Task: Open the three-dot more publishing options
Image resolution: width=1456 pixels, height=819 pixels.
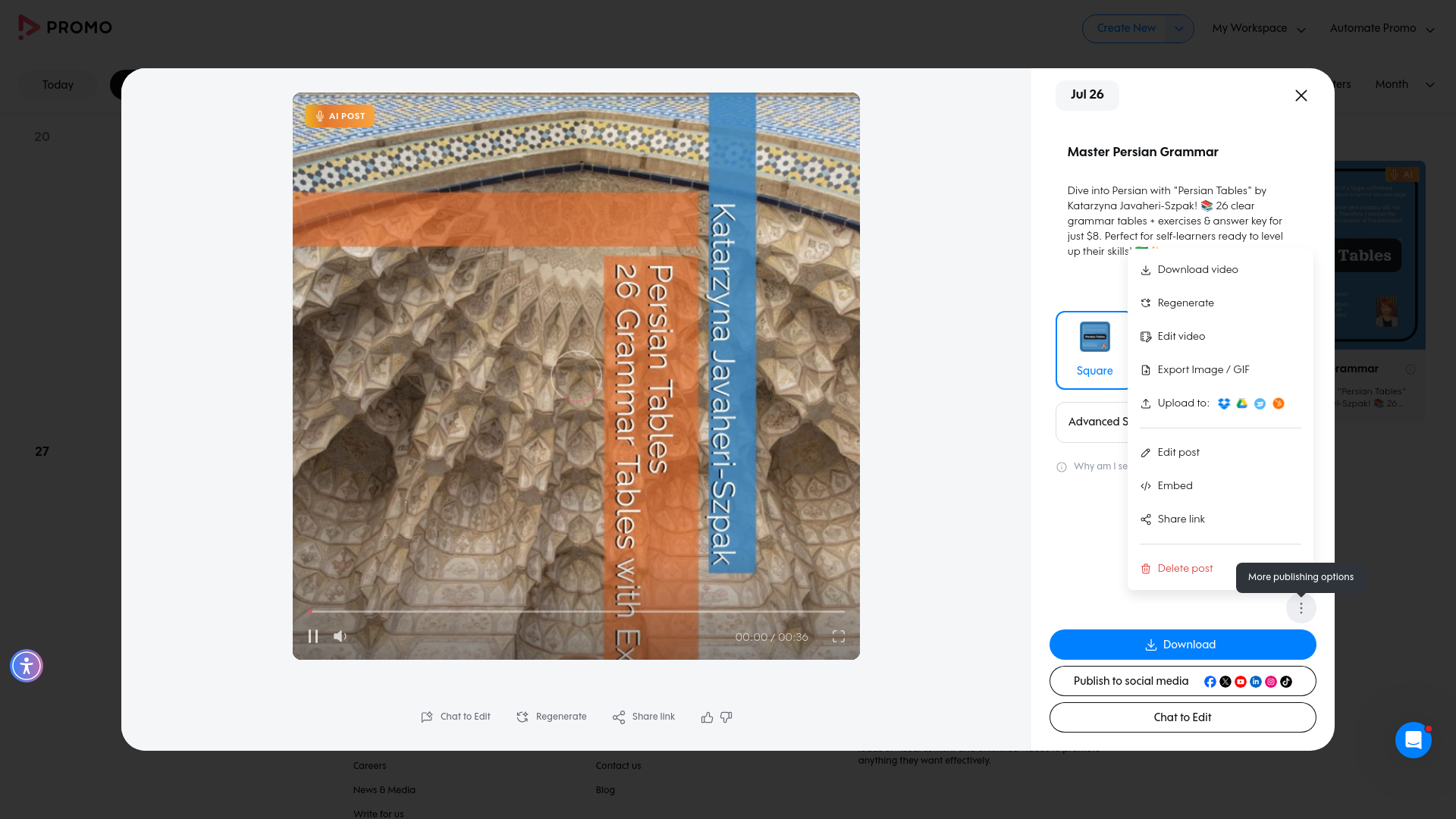Action: tap(1301, 608)
